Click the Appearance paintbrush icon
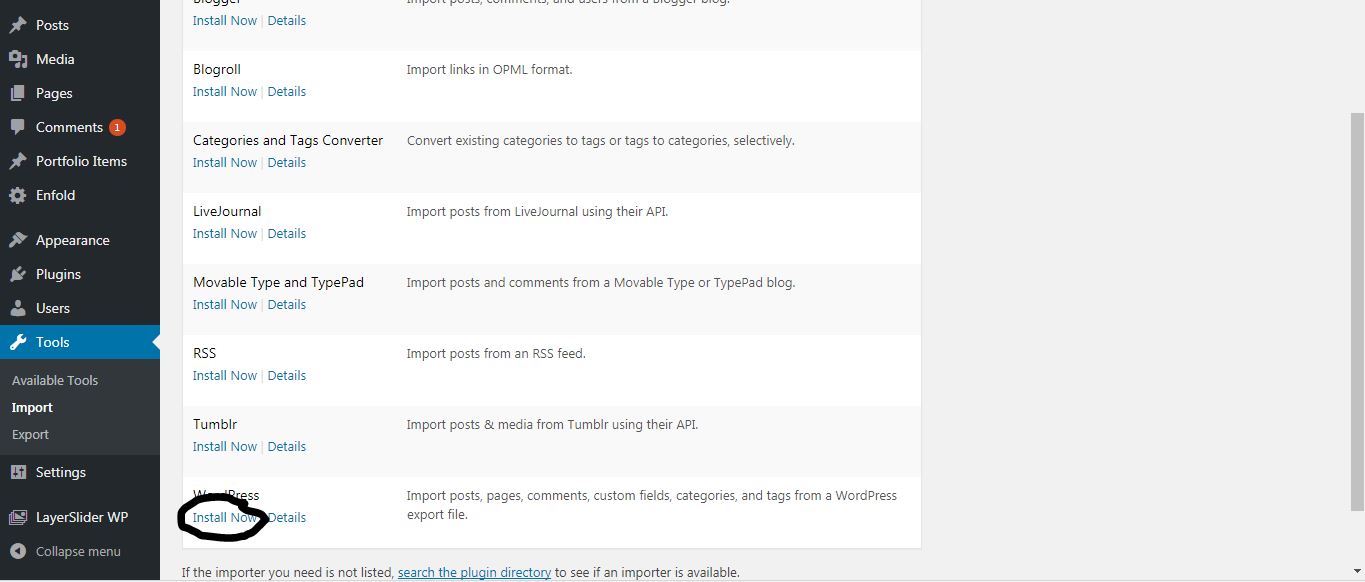 (18, 240)
